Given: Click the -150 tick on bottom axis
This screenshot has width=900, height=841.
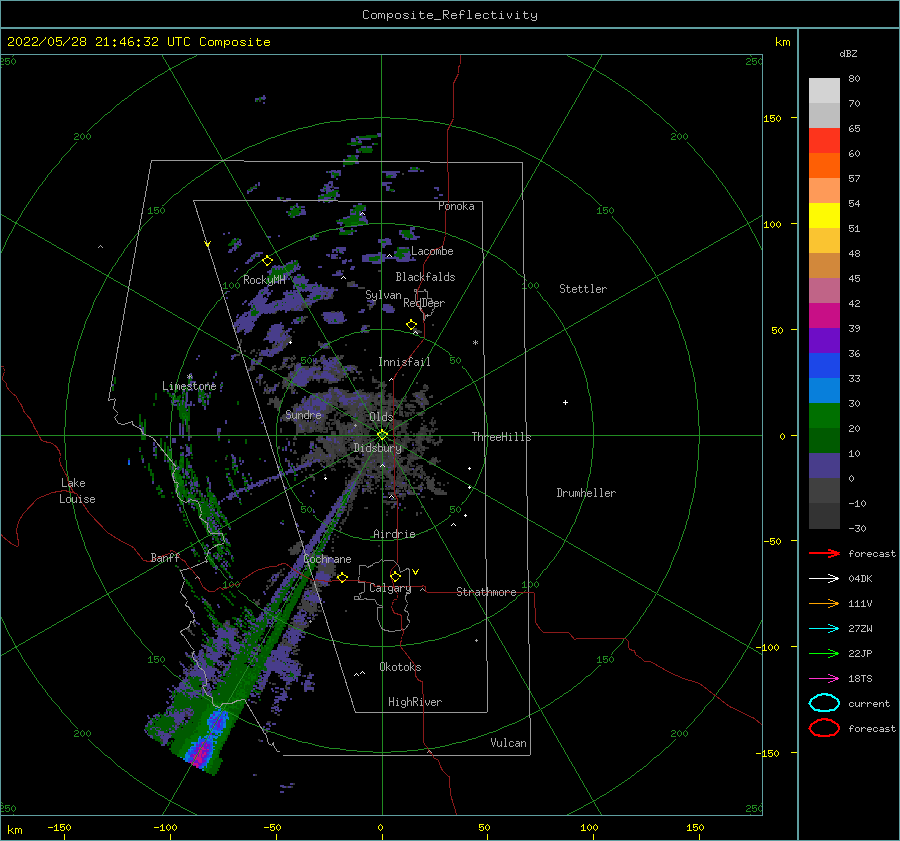Looking at the screenshot, I should click(x=59, y=827).
